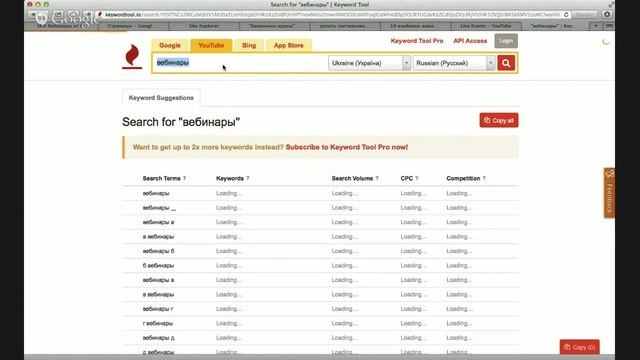Click the Copy all button
Screen dimensions: 640x360
[x=499, y=120]
